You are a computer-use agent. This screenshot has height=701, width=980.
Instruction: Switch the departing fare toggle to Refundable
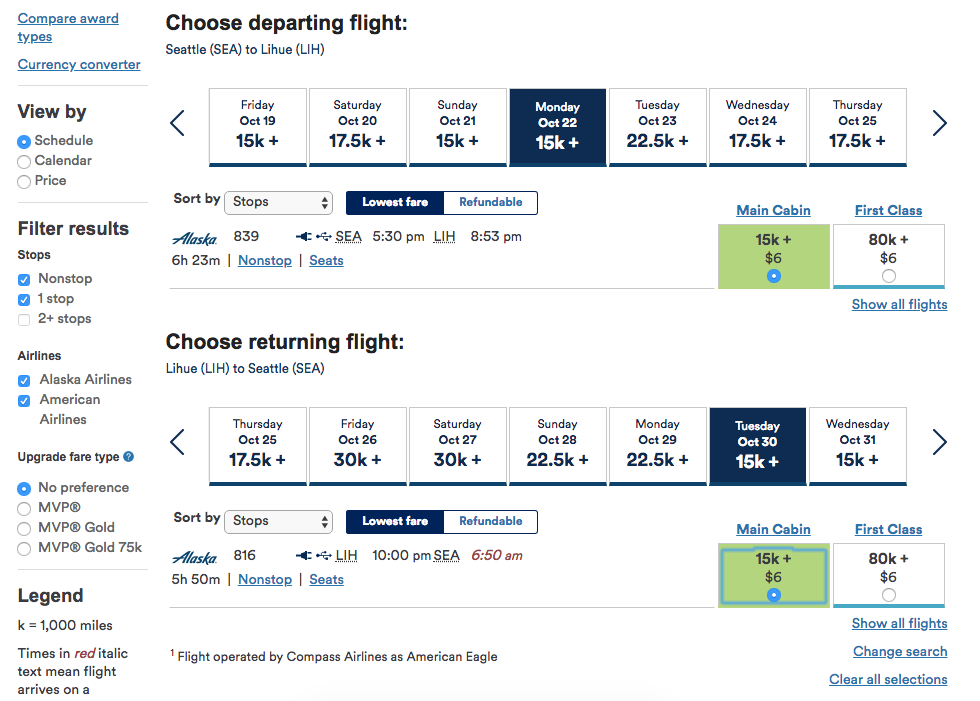[490, 202]
